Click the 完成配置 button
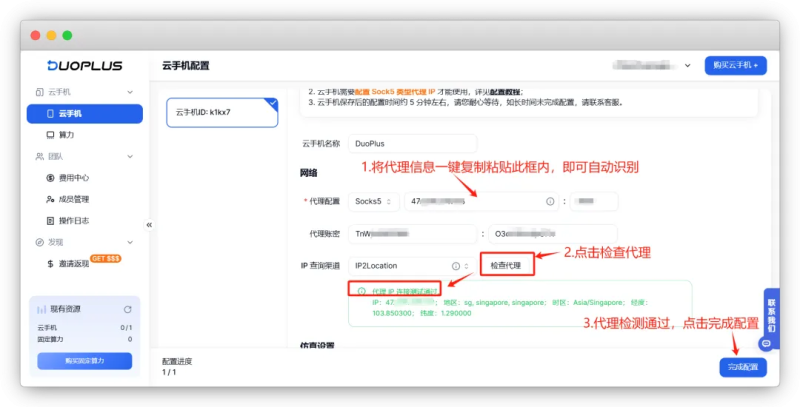Viewport: 800px width, 407px height. coord(743,368)
